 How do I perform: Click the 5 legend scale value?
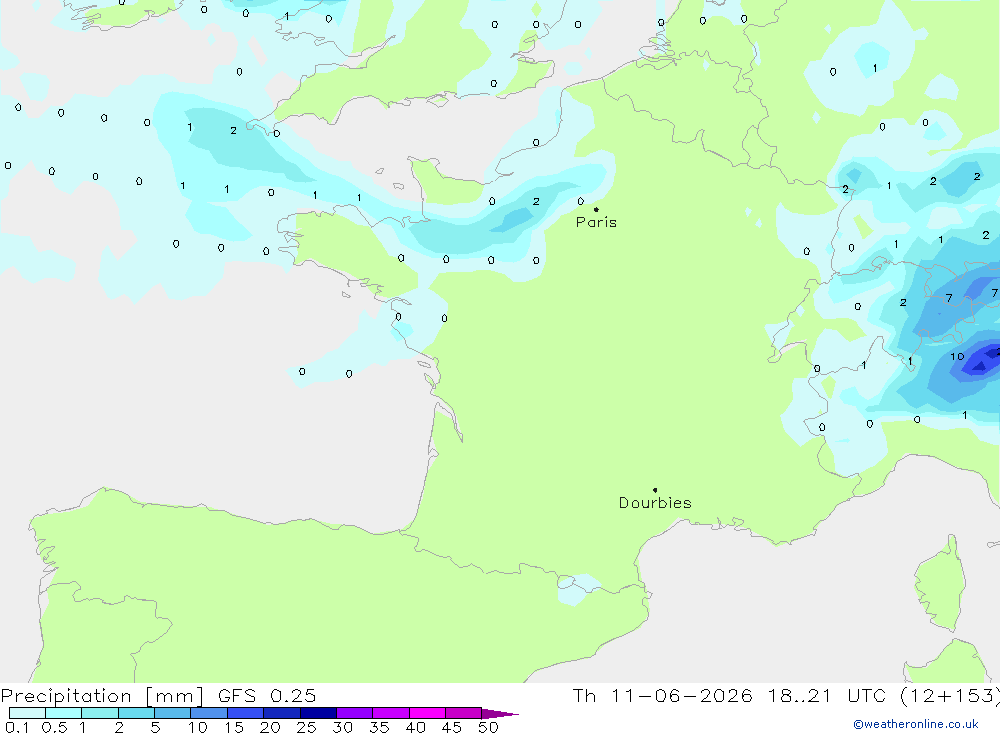click(155, 727)
